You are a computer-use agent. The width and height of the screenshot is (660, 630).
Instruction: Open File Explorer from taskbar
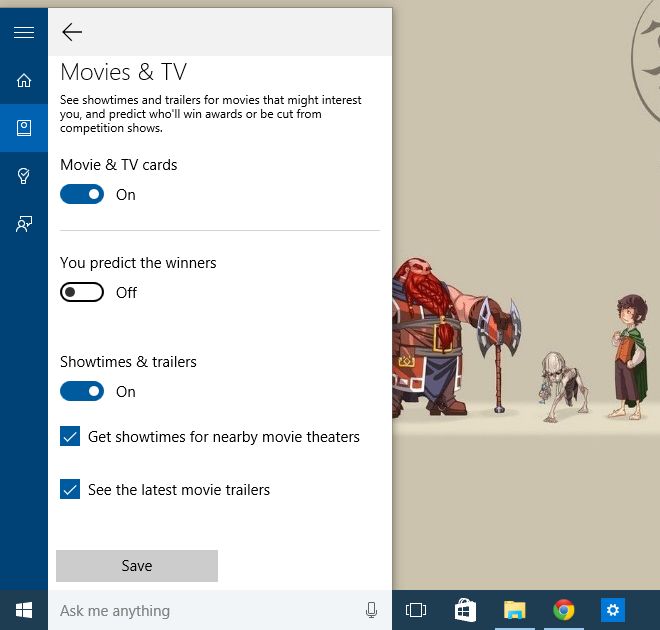point(514,610)
